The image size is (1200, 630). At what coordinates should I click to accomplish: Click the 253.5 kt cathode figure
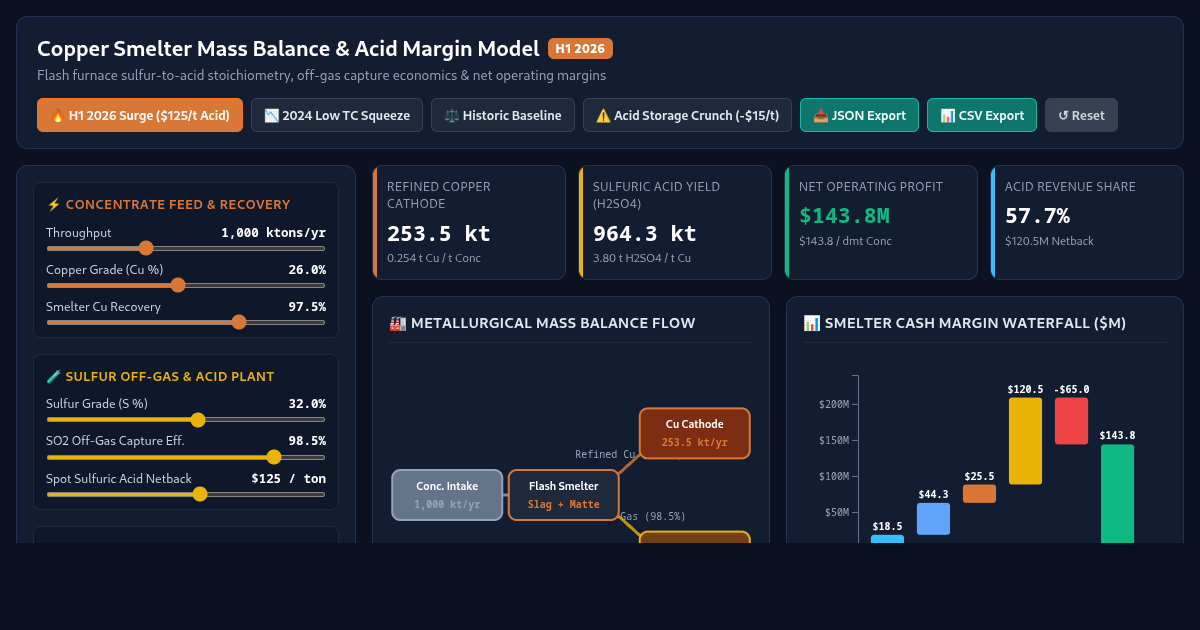coord(439,233)
